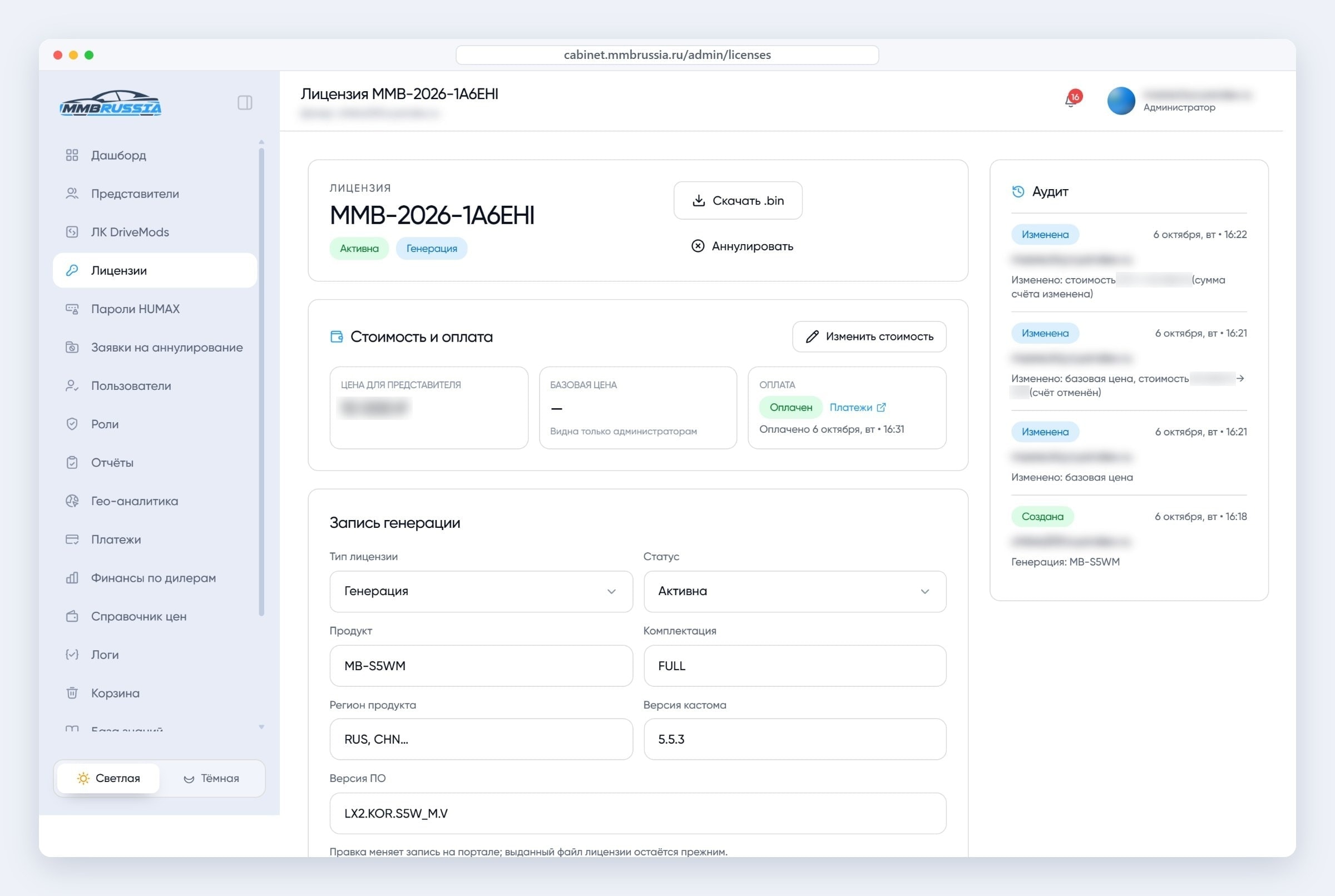
Task: Switch to Тёмная theme
Action: (x=211, y=778)
